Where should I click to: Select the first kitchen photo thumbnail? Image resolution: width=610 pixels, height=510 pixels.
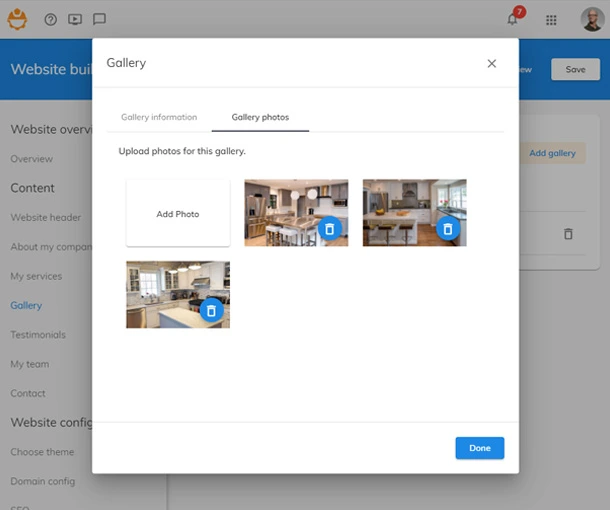[x=285, y=205]
